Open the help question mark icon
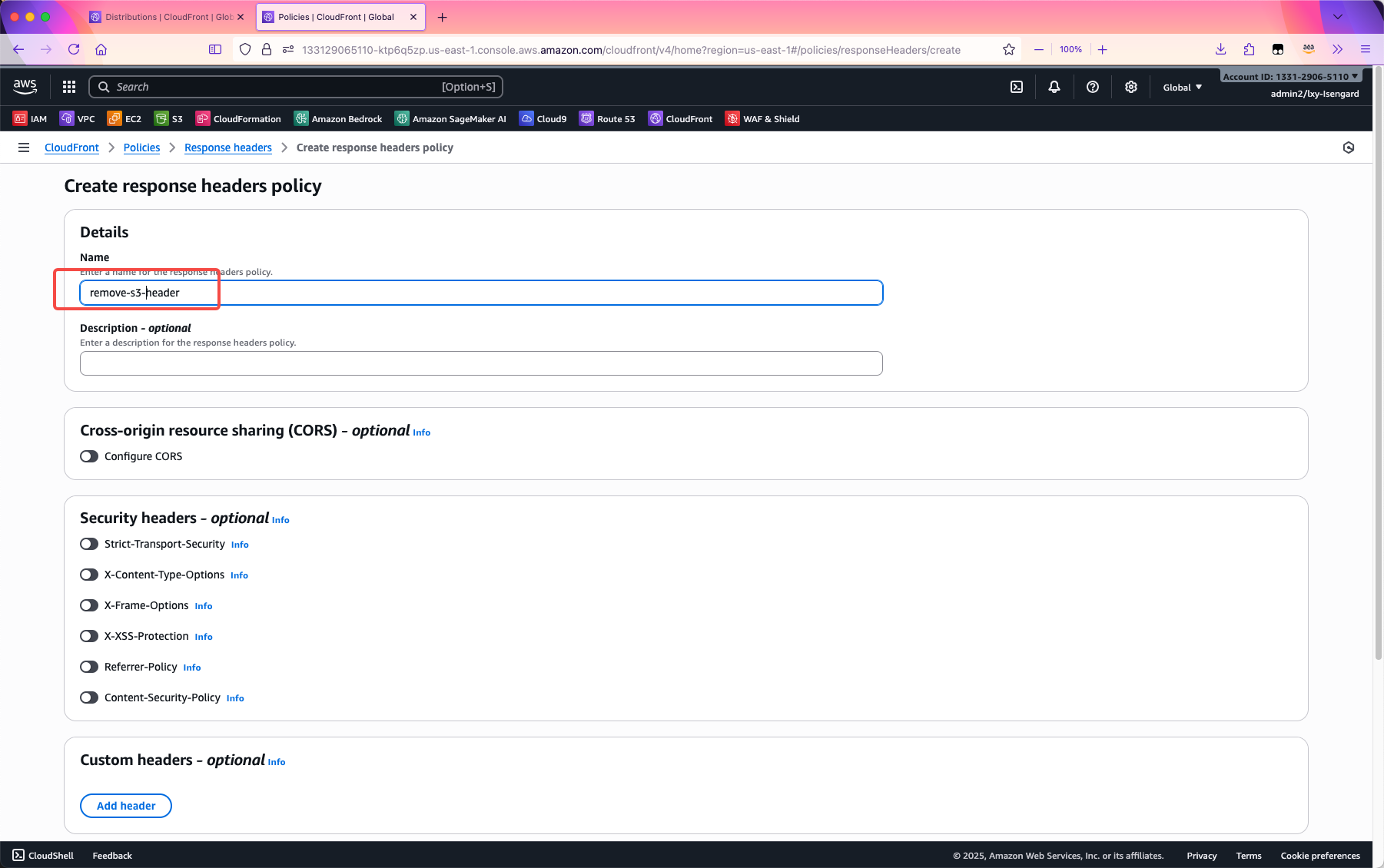1384x868 pixels. click(1092, 87)
